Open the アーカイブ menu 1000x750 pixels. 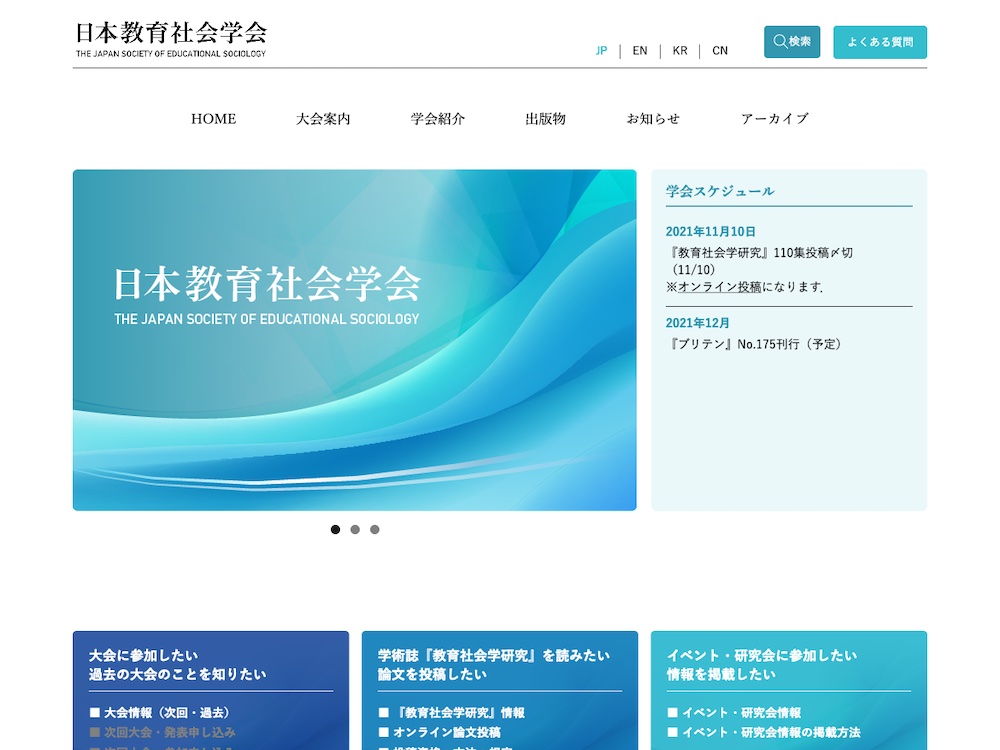coord(775,119)
